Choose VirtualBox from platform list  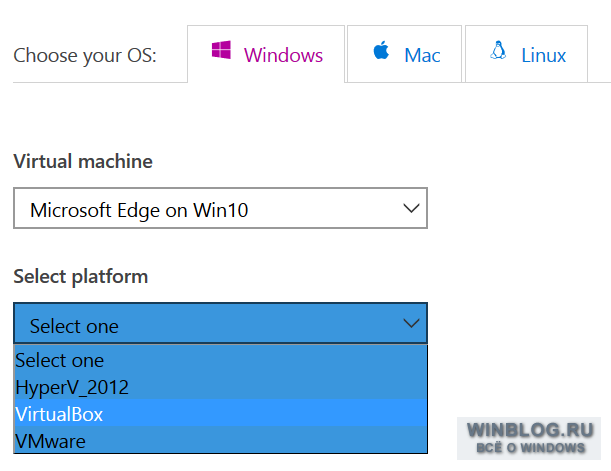(x=221, y=413)
